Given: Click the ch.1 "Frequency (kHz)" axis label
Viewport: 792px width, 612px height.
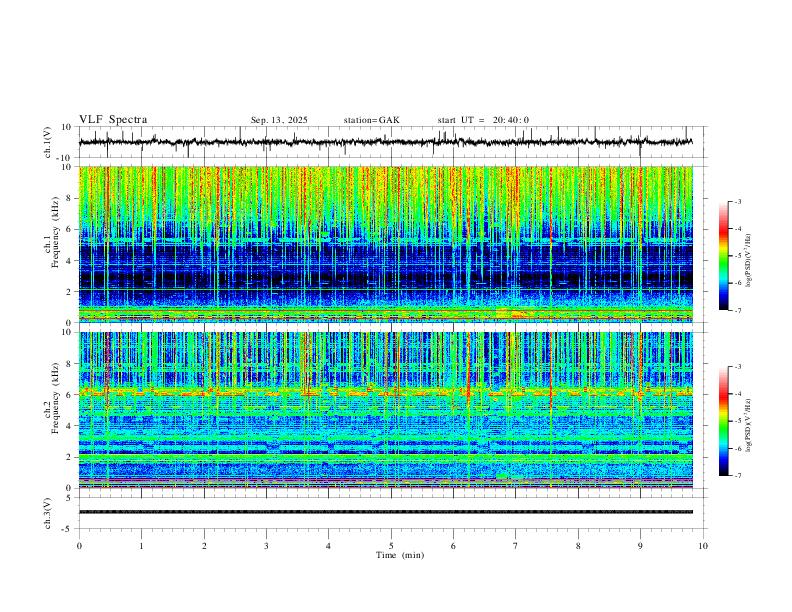Looking at the screenshot, I should [55, 233].
